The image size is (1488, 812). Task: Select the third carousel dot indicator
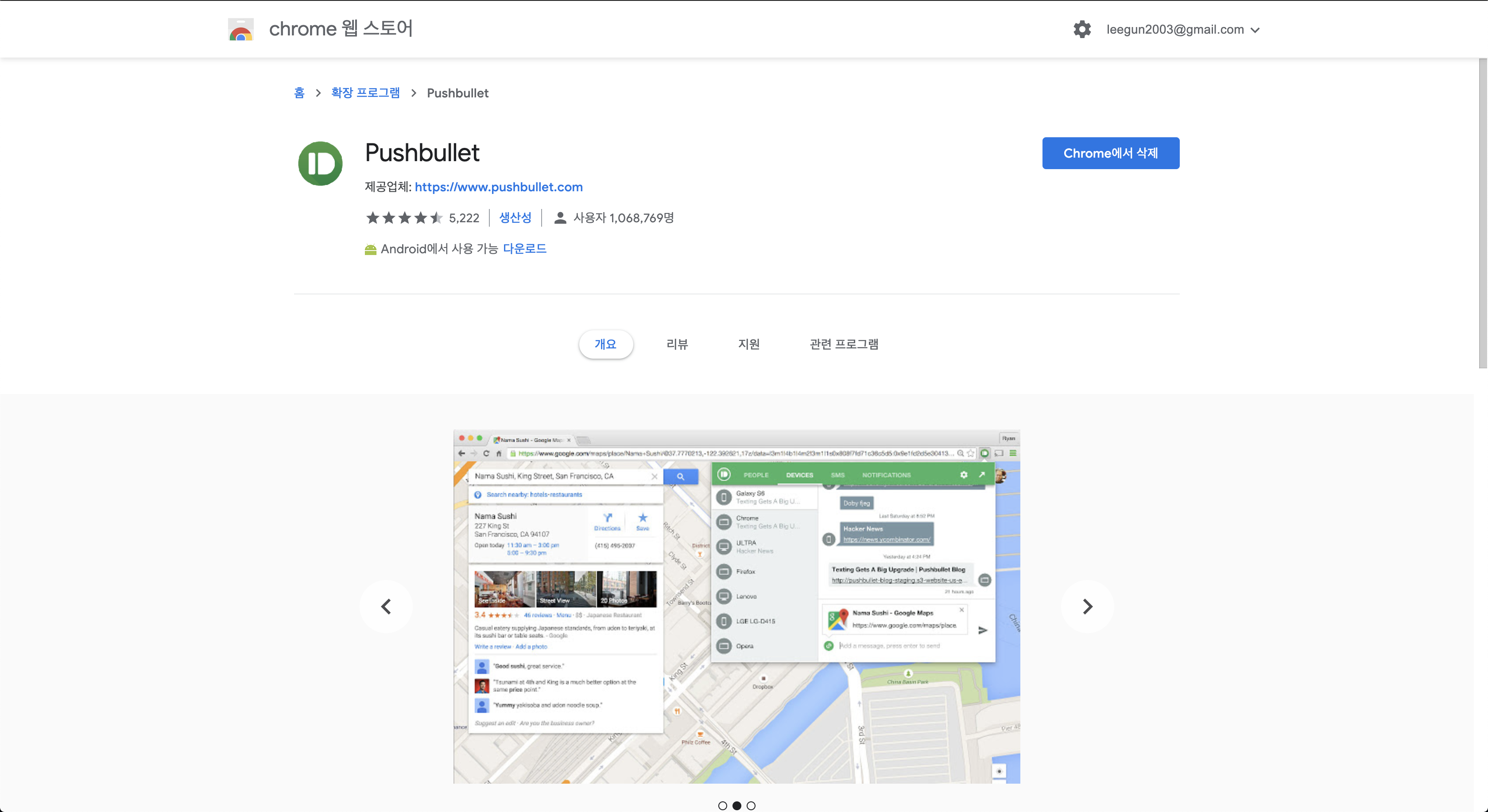751,806
